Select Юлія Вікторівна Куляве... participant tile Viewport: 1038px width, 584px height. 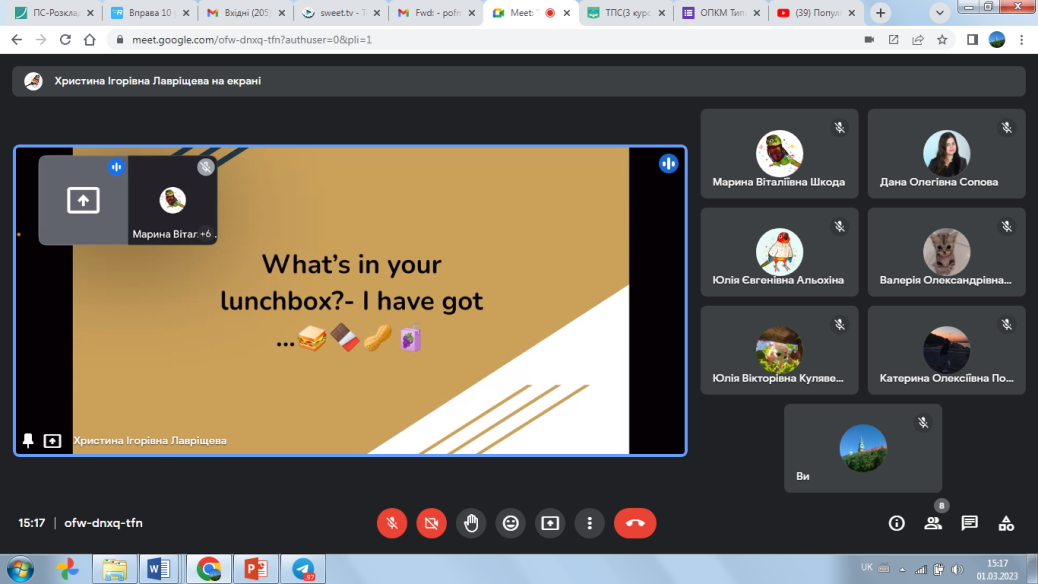coord(779,350)
